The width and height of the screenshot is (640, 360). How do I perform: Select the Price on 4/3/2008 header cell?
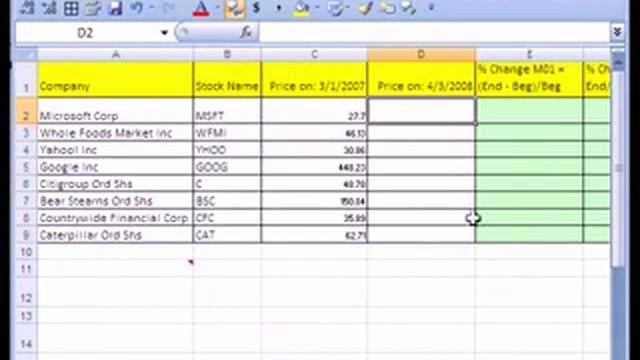point(421,79)
